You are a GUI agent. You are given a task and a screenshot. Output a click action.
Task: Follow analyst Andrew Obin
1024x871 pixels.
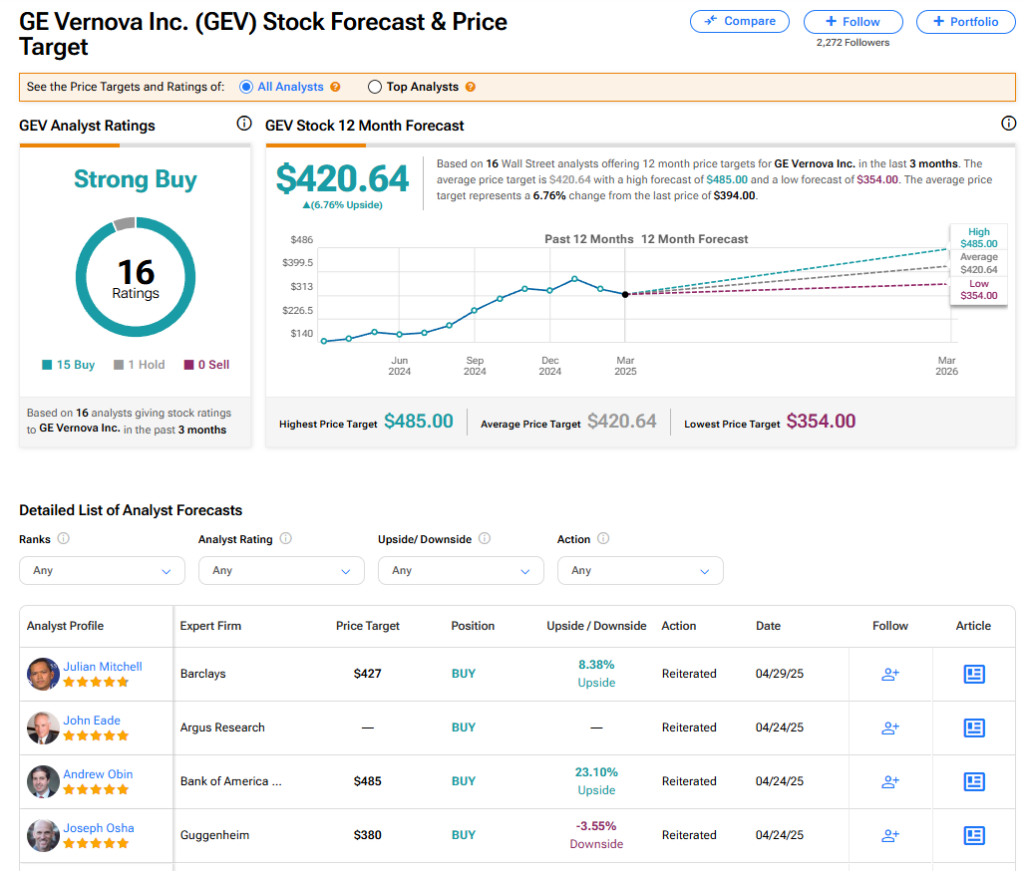click(890, 782)
